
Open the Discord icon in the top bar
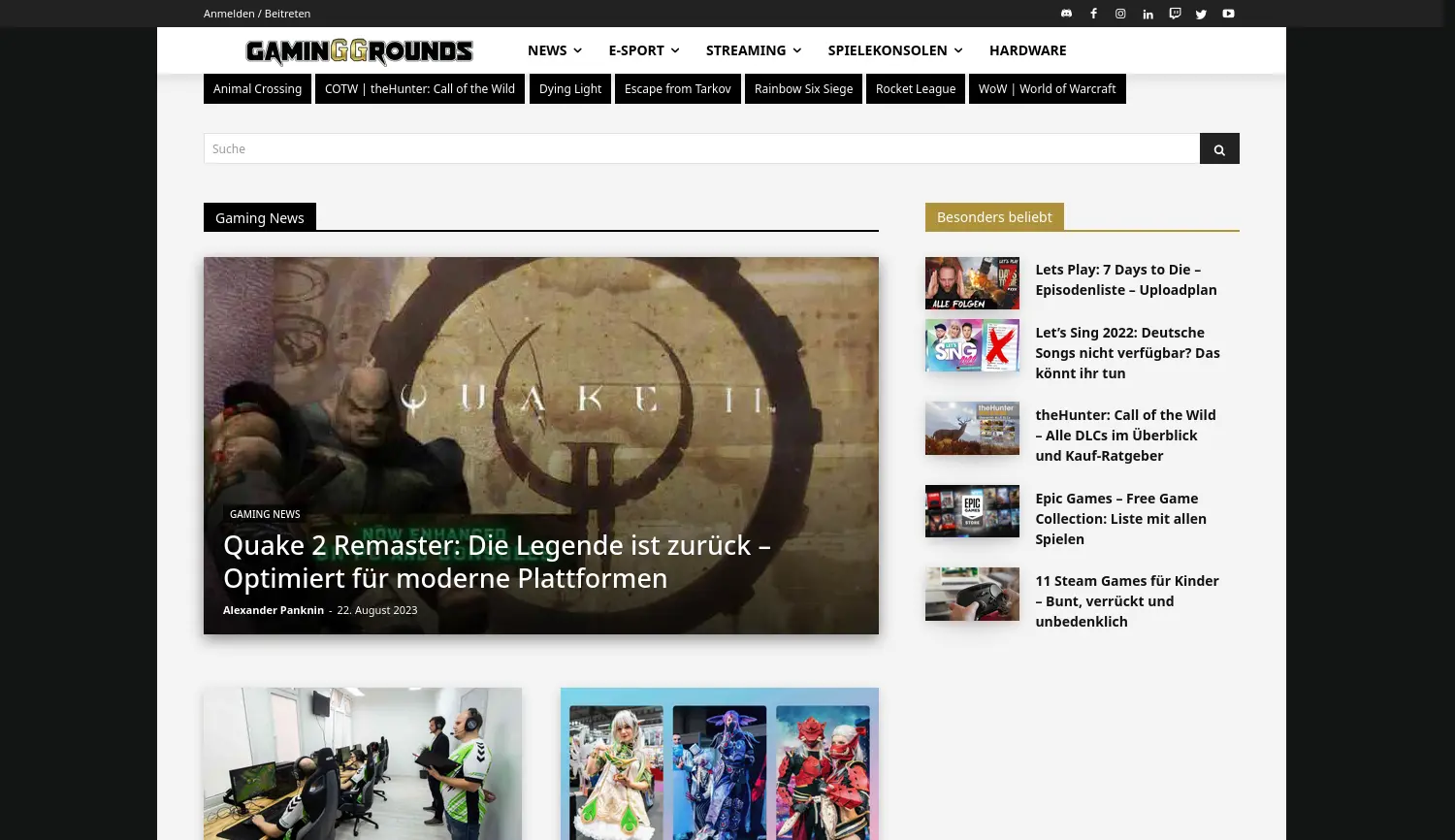coord(1066,13)
